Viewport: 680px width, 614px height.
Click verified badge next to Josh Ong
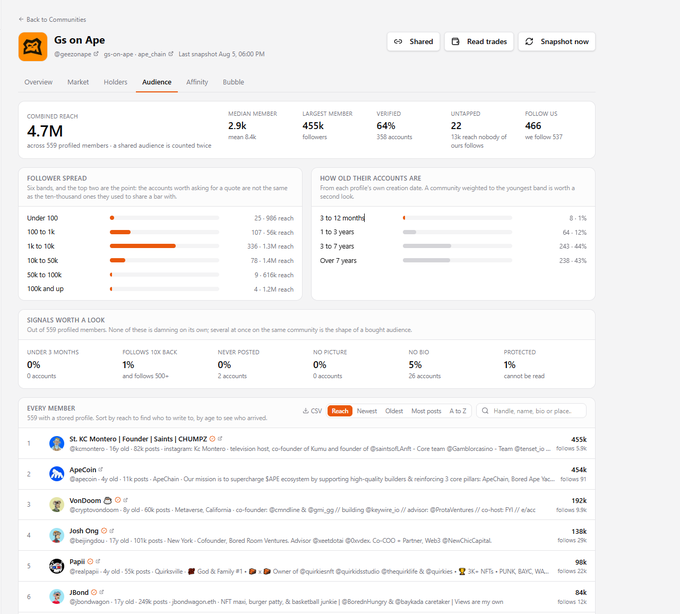pyautogui.click(x=104, y=531)
